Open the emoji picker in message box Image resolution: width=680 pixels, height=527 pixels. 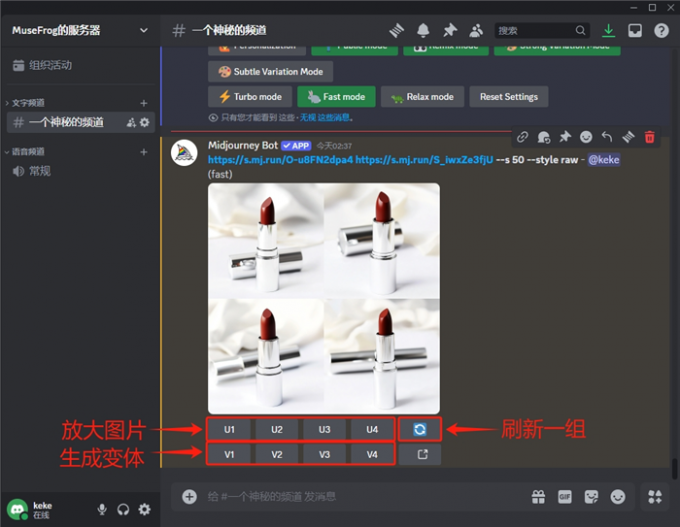tap(618, 497)
